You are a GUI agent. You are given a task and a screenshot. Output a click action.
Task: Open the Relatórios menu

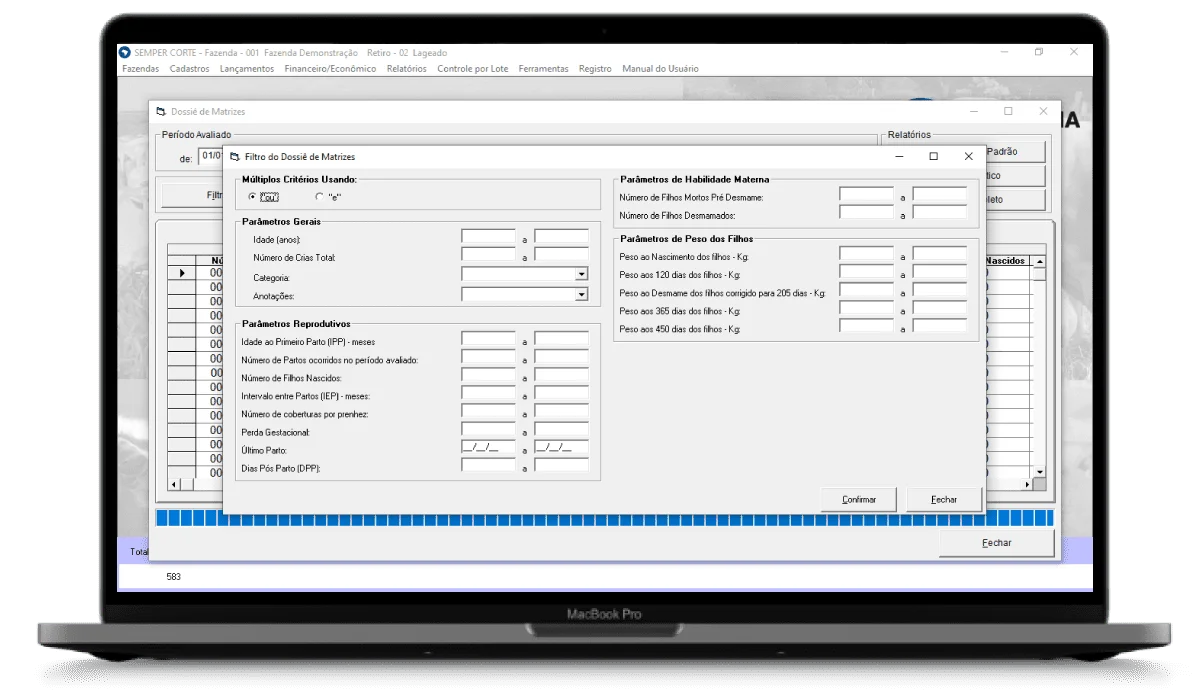pos(406,69)
